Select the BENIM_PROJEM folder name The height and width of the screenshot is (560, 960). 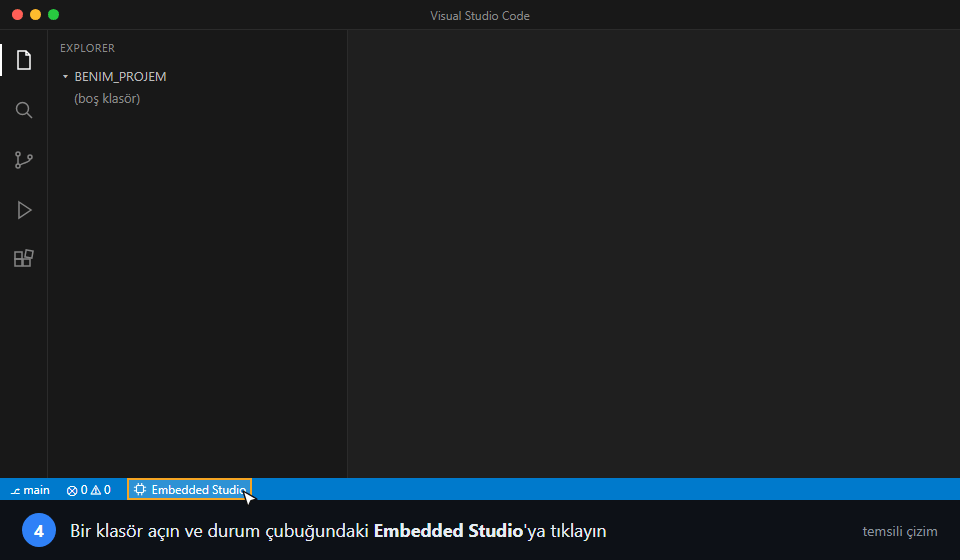pyautogui.click(x=120, y=77)
